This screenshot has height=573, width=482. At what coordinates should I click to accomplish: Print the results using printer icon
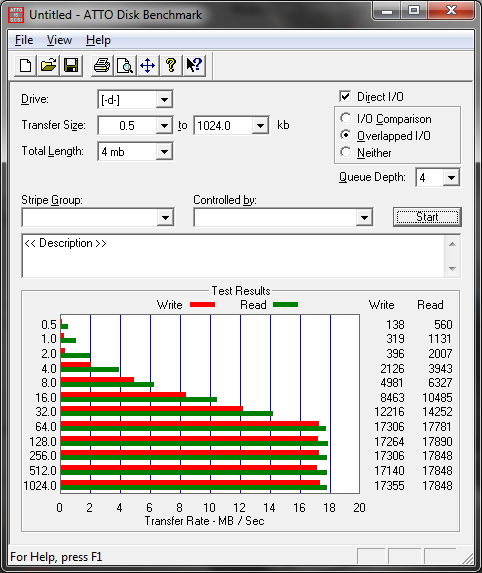coord(102,66)
